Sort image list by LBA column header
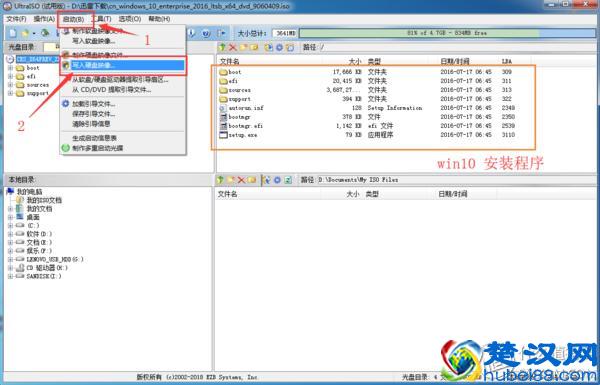 507,61
